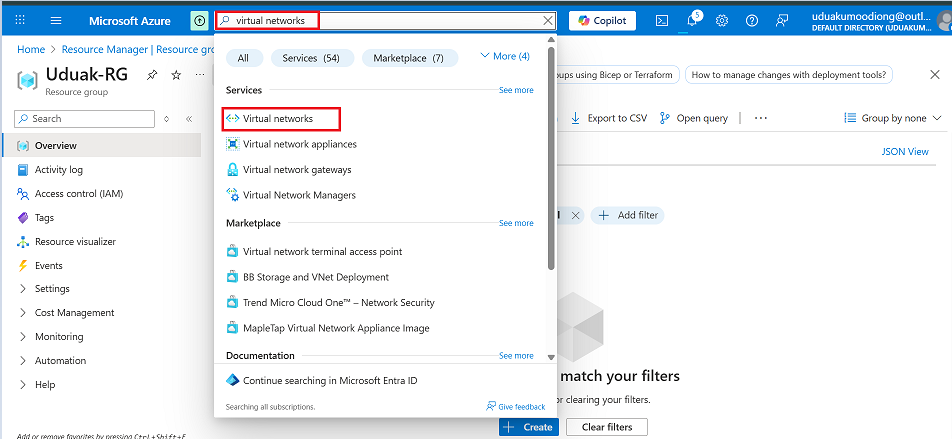952x439 pixels.
Task: Open the Feedback icon in header
Action: [x=781, y=21]
